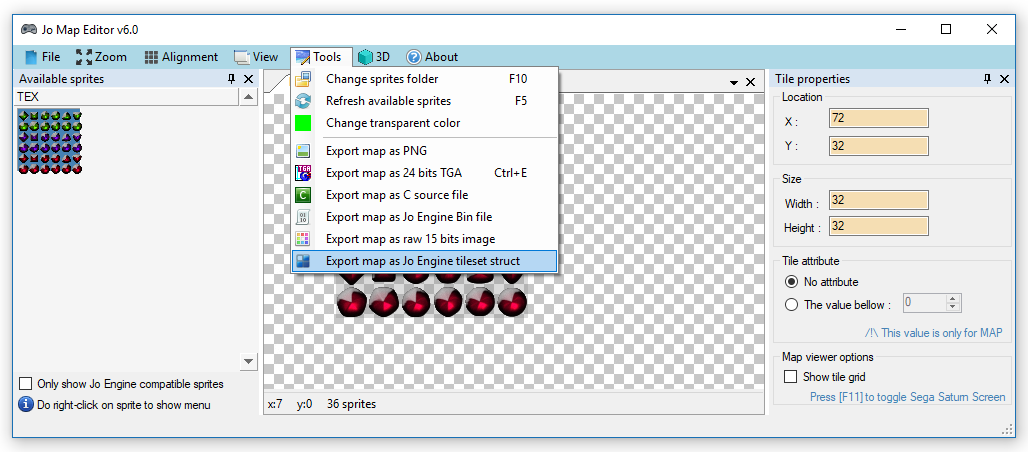Image resolution: width=1028 pixels, height=452 pixels.
Task: Click the attribute value number field
Action: [x=924, y=302]
